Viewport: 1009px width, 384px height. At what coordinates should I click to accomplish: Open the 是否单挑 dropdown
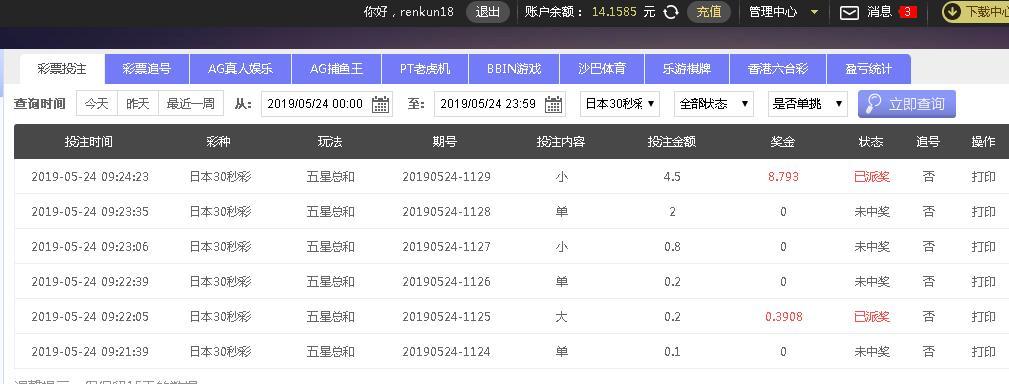tap(808, 104)
